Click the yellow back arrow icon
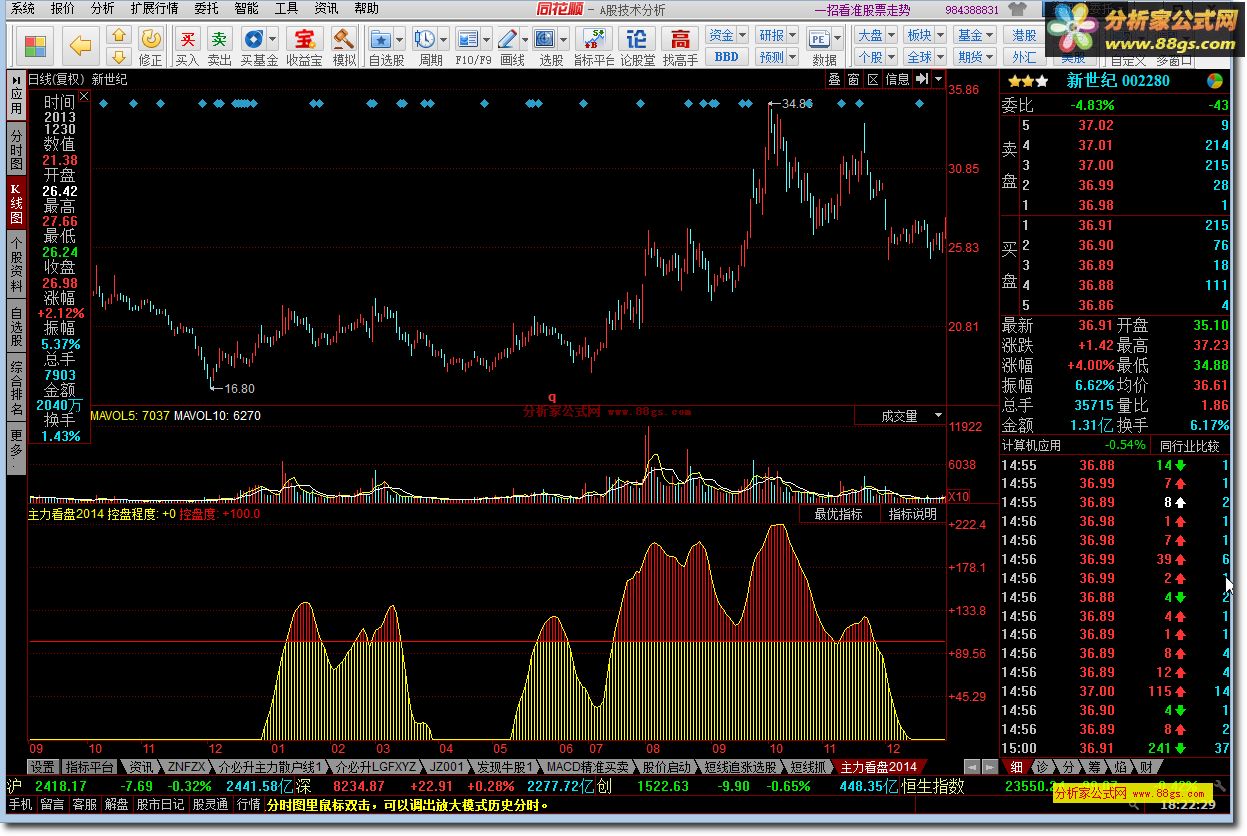The height and width of the screenshot is (836, 1247). (x=81, y=46)
